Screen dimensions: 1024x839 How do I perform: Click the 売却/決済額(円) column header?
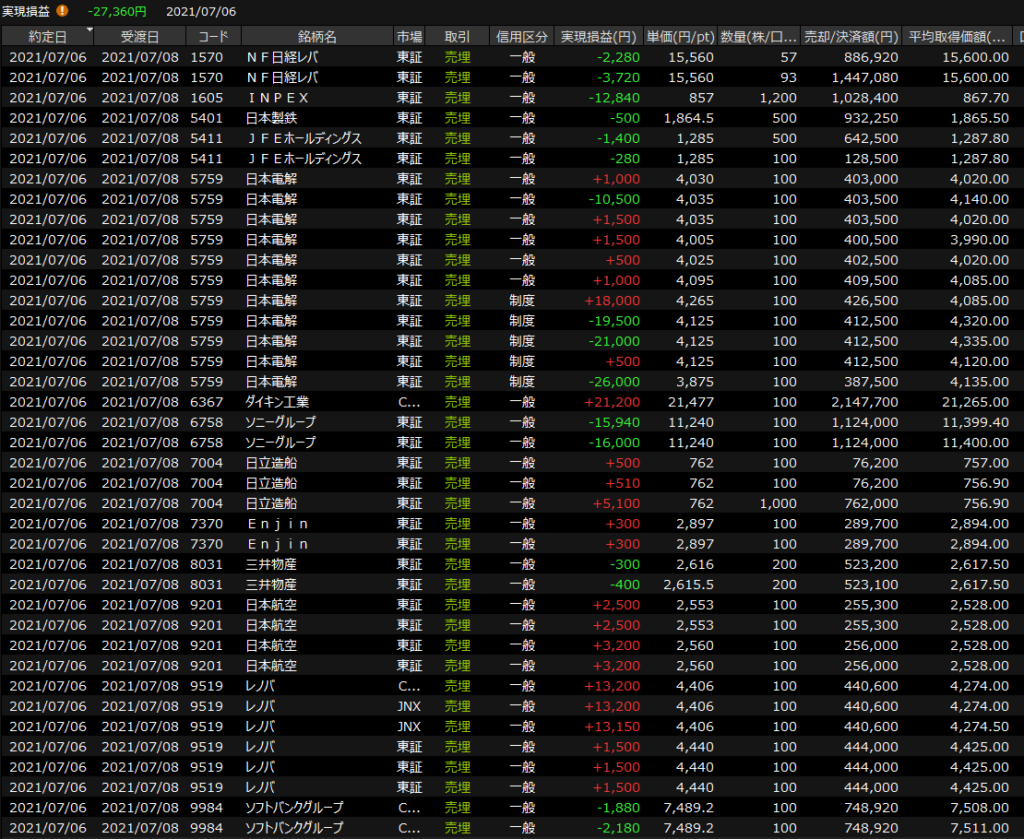click(853, 37)
